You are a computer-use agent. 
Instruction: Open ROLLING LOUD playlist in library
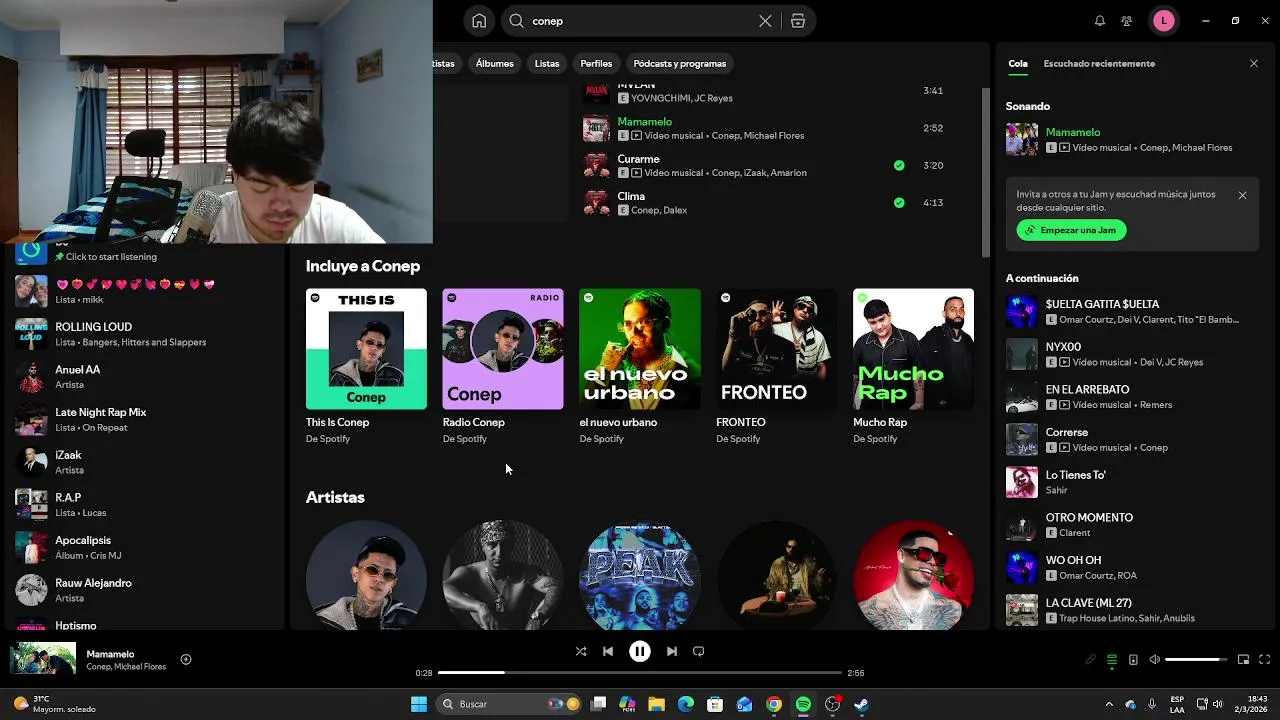(145, 334)
